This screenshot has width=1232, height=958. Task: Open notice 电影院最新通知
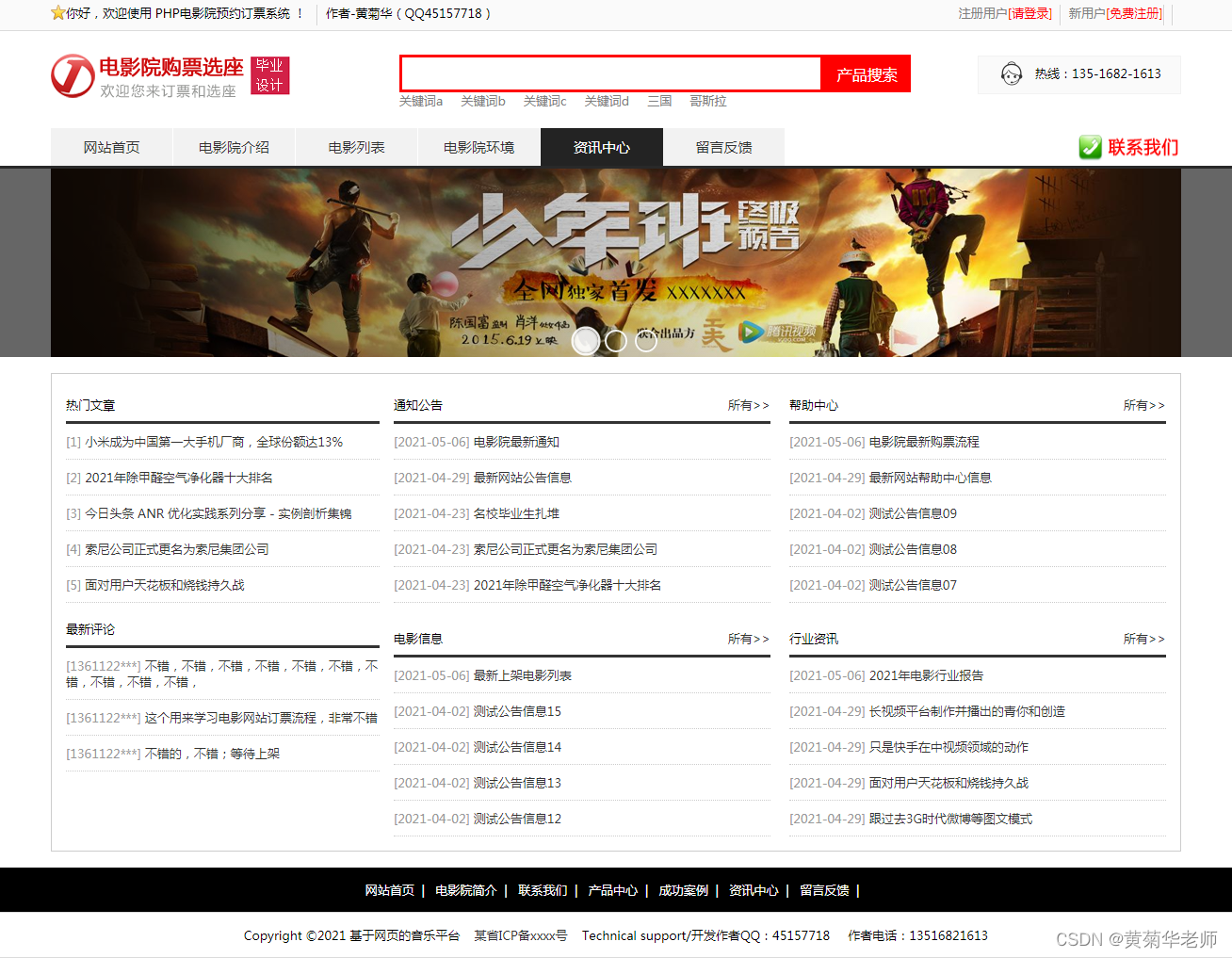(x=516, y=442)
